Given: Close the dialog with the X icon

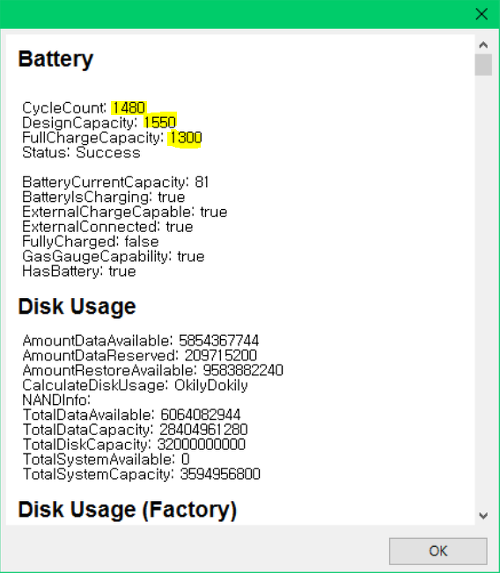Looking at the screenshot, I should [x=481, y=14].
